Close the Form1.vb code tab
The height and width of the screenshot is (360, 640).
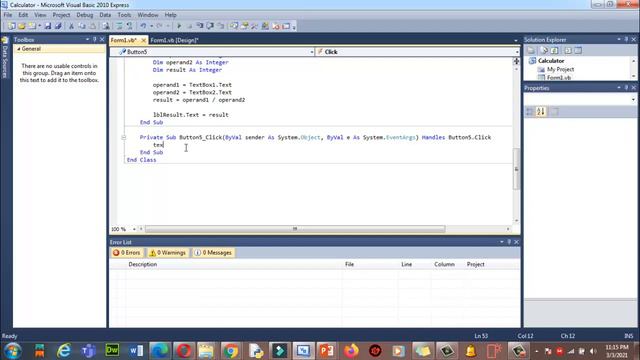[x=143, y=40]
